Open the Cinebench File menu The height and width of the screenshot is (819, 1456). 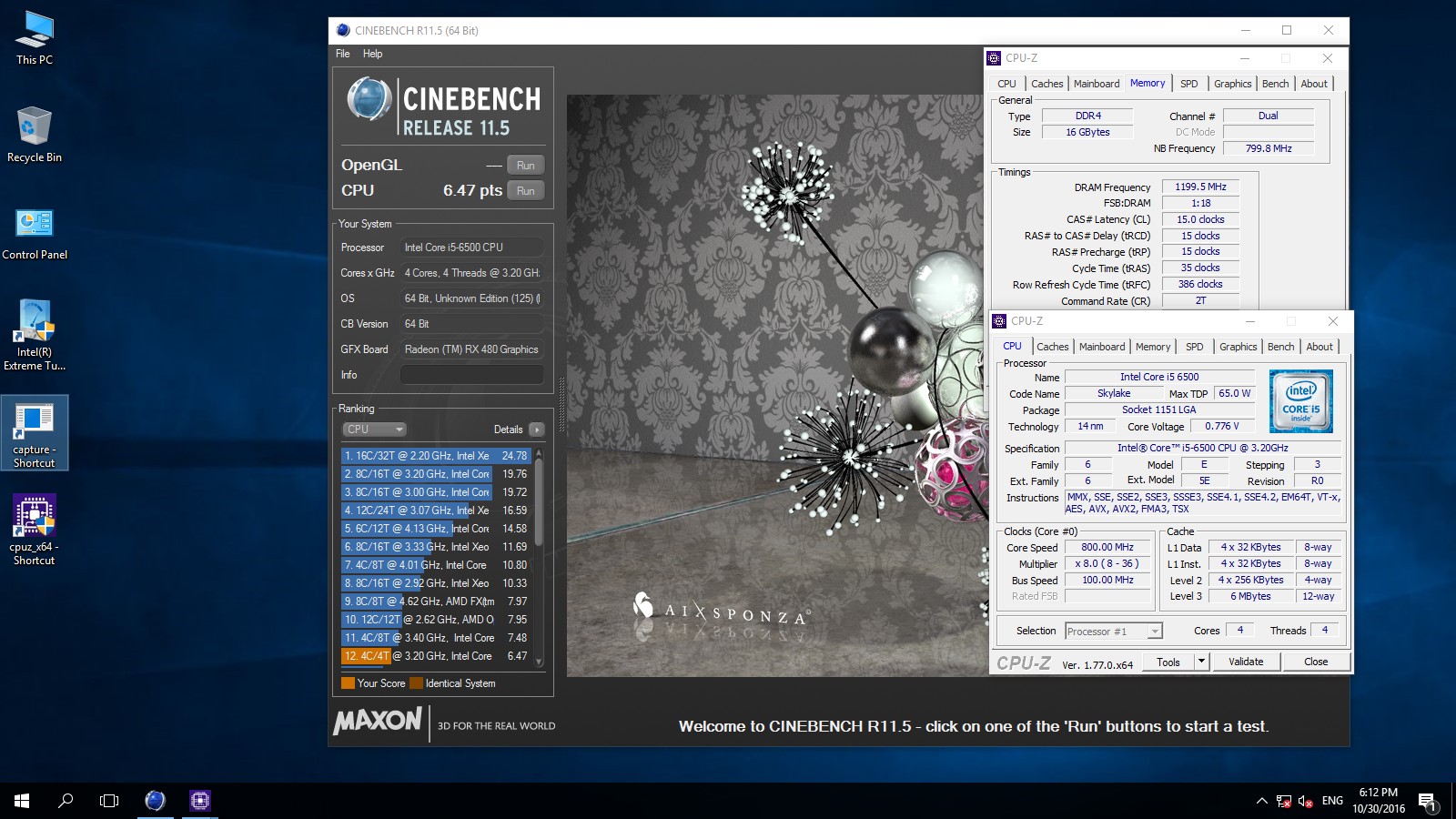tap(342, 54)
